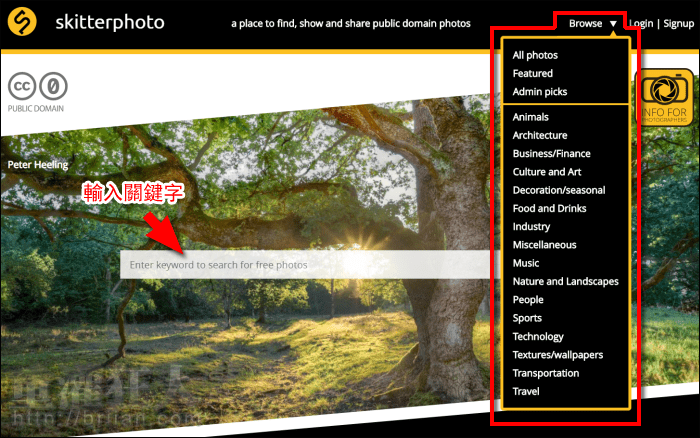Open the Login link
The height and width of the screenshot is (438, 700).
click(641, 23)
